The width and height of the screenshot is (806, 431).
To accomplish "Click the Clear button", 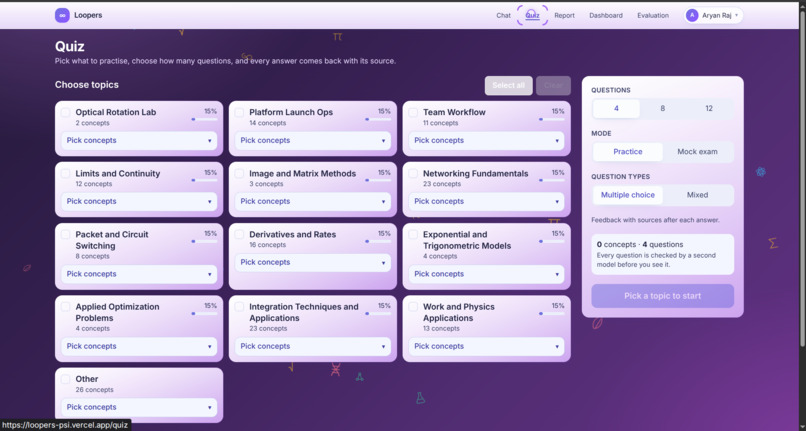I will 553,85.
